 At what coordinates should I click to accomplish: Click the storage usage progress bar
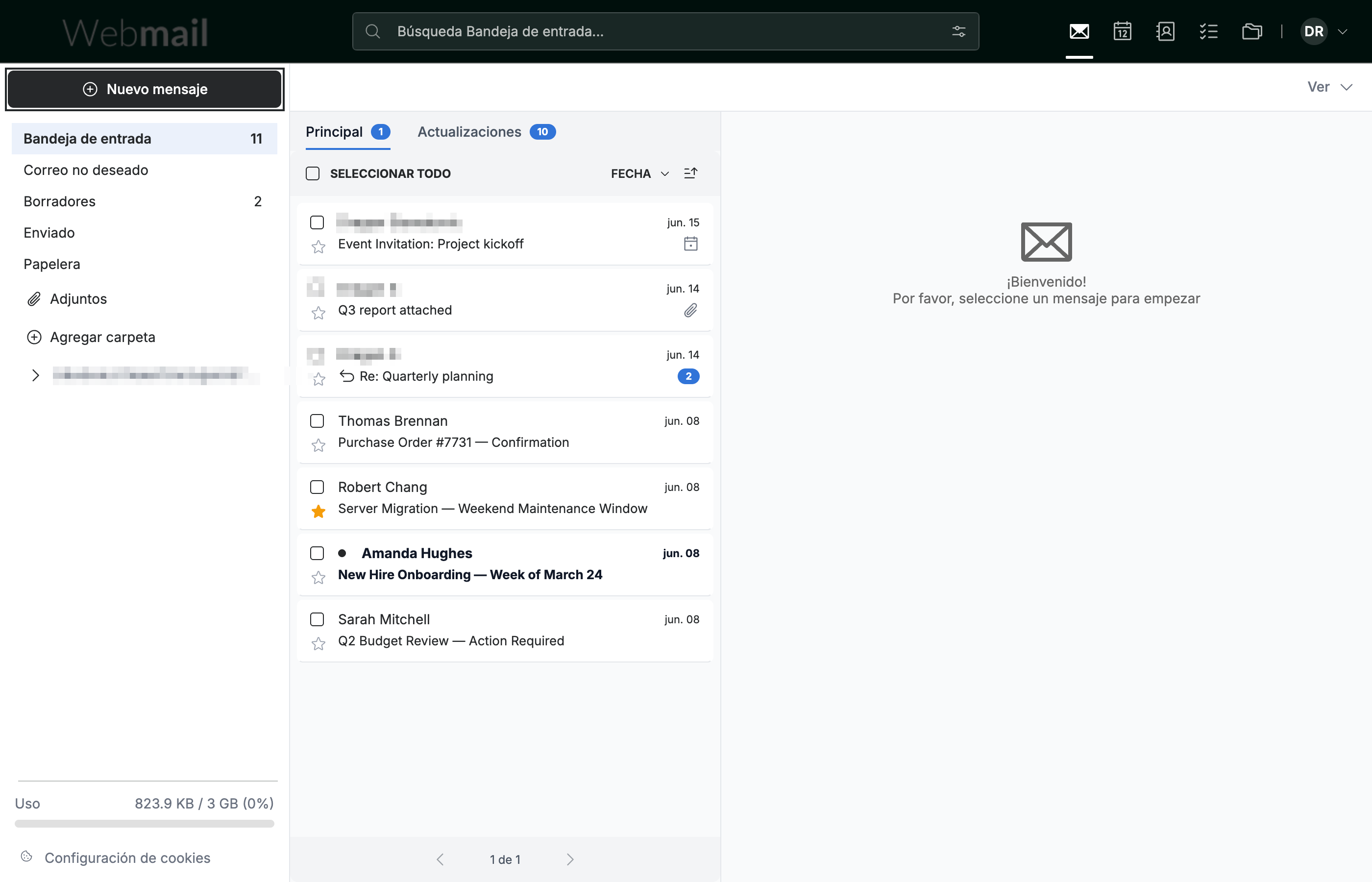point(144,824)
